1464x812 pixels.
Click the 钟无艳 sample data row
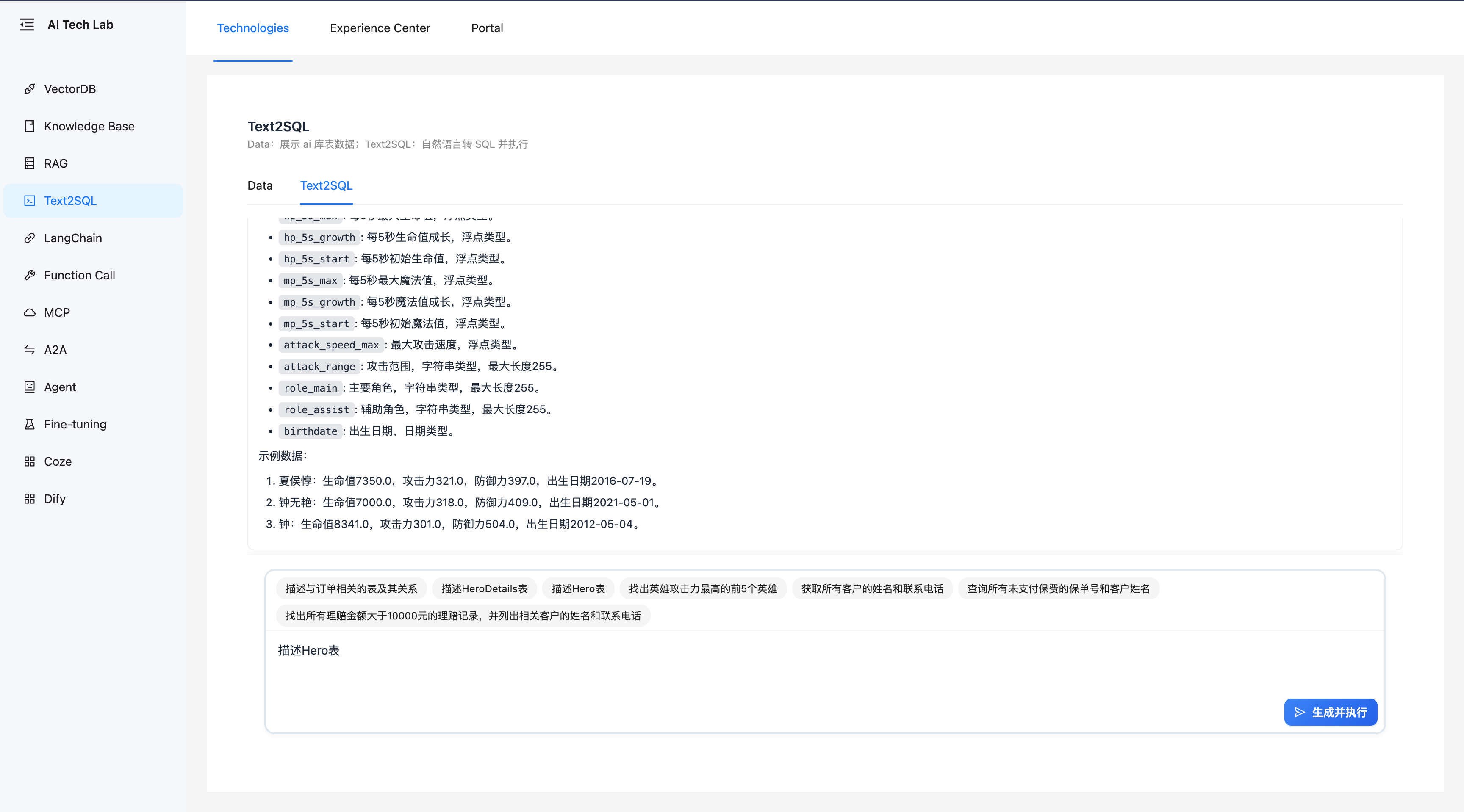click(x=471, y=503)
